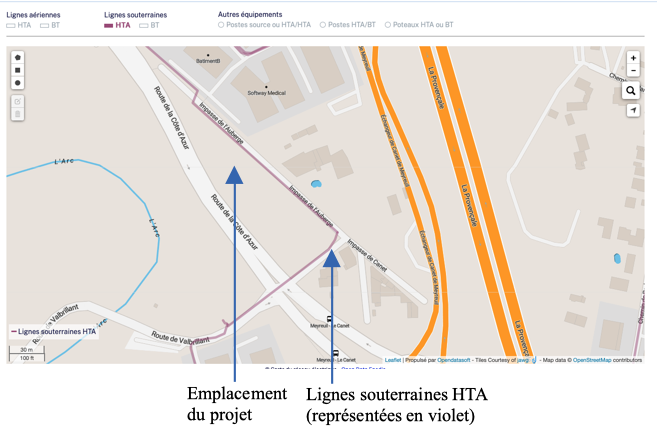Toggle Postes HTA/BT layer
This screenshot has width=657, height=430.
[348, 25]
